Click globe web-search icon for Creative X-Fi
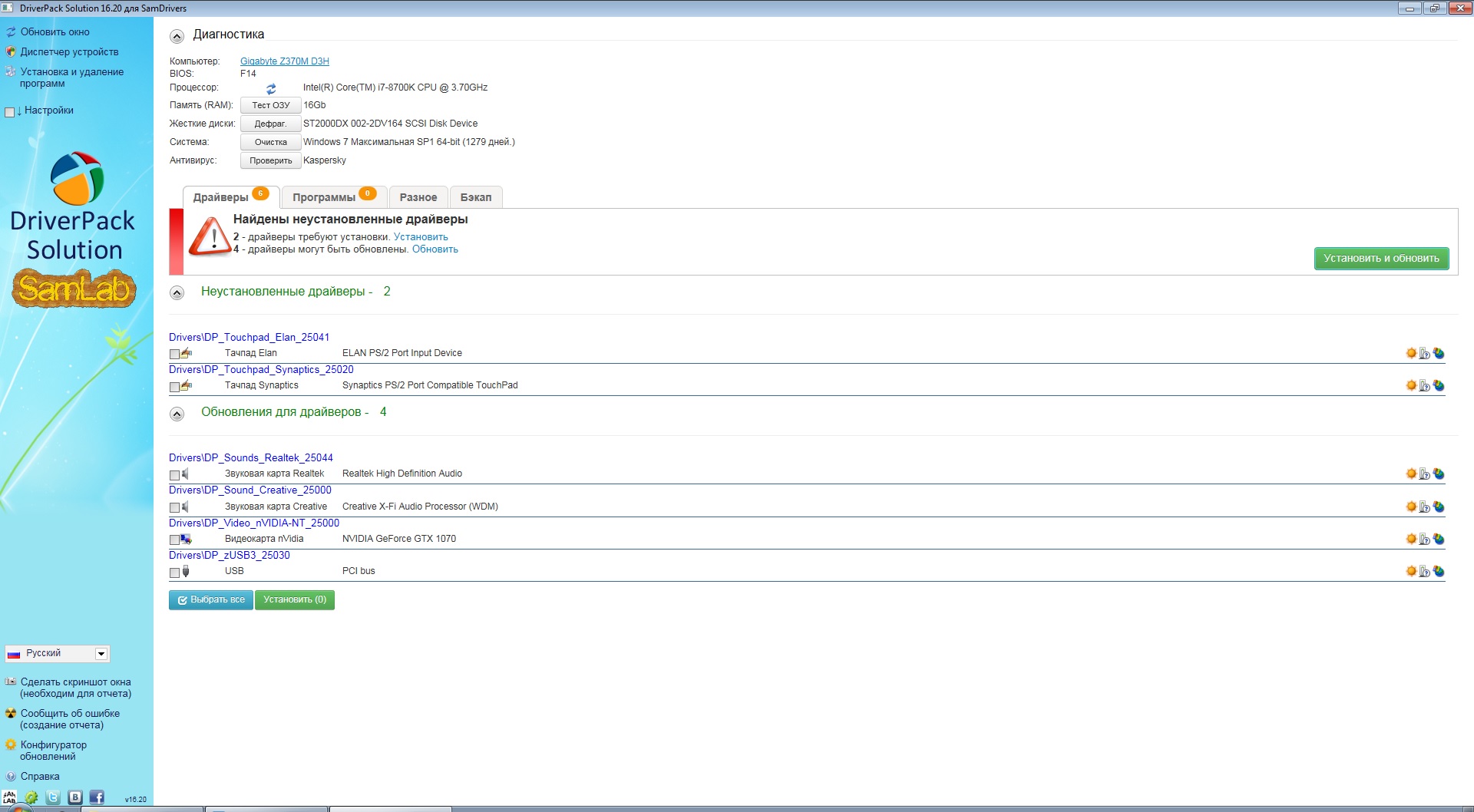Image resolution: width=1474 pixels, height=812 pixels. [x=1439, y=507]
